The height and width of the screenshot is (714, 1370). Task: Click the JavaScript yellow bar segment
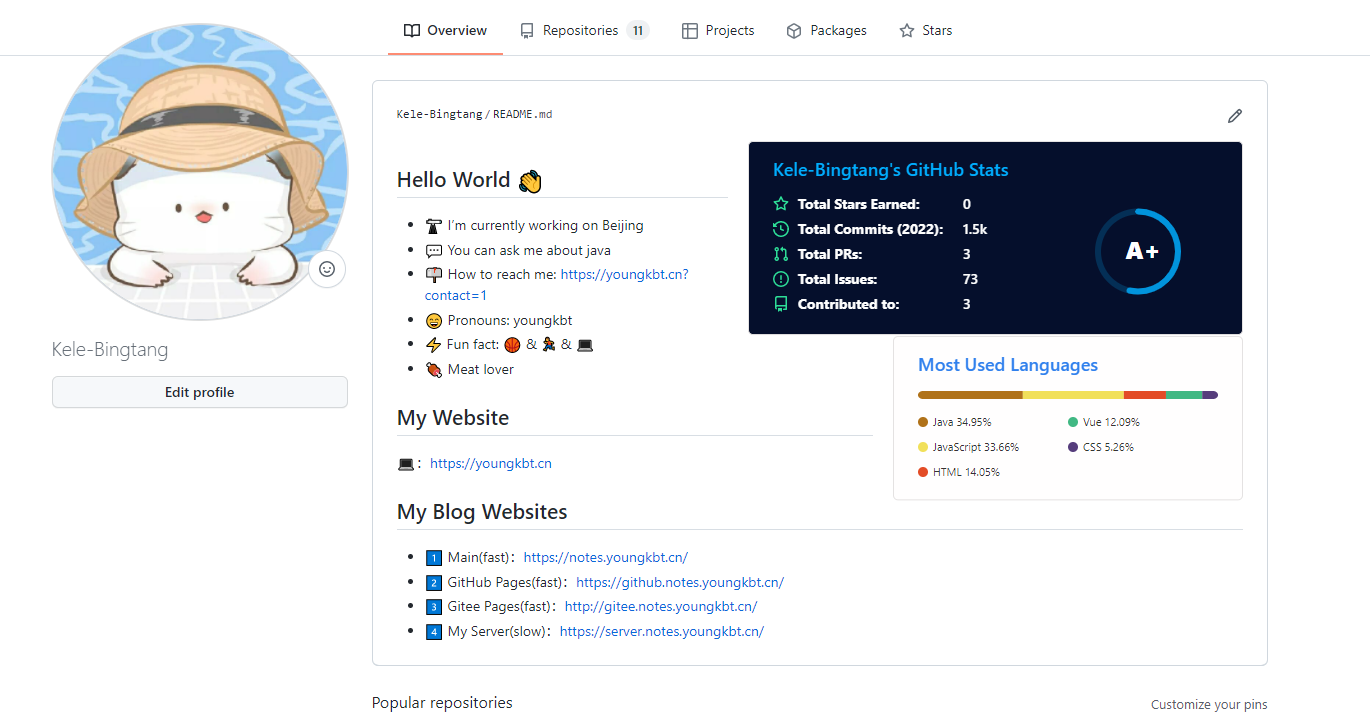pos(1073,395)
